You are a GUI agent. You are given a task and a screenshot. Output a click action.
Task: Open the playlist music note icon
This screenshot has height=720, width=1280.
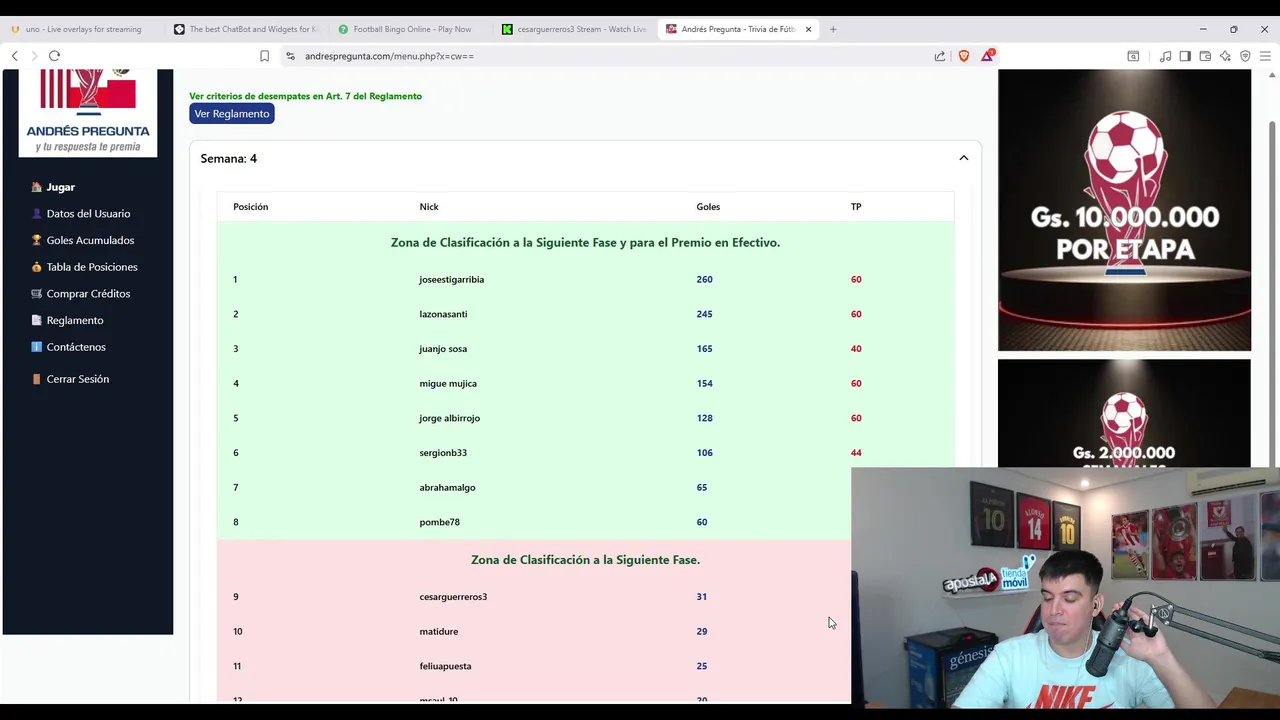1165,56
